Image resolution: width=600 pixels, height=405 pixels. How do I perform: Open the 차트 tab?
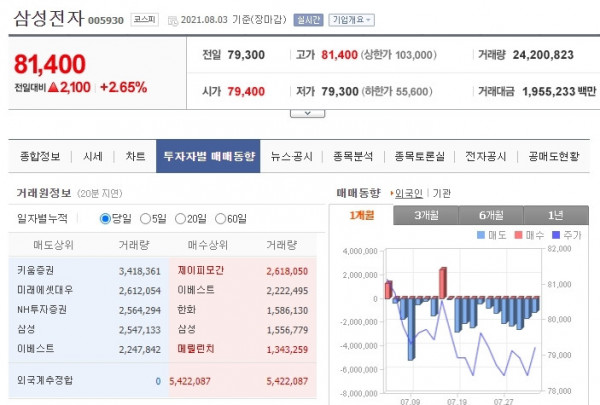(x=135, y=156)
